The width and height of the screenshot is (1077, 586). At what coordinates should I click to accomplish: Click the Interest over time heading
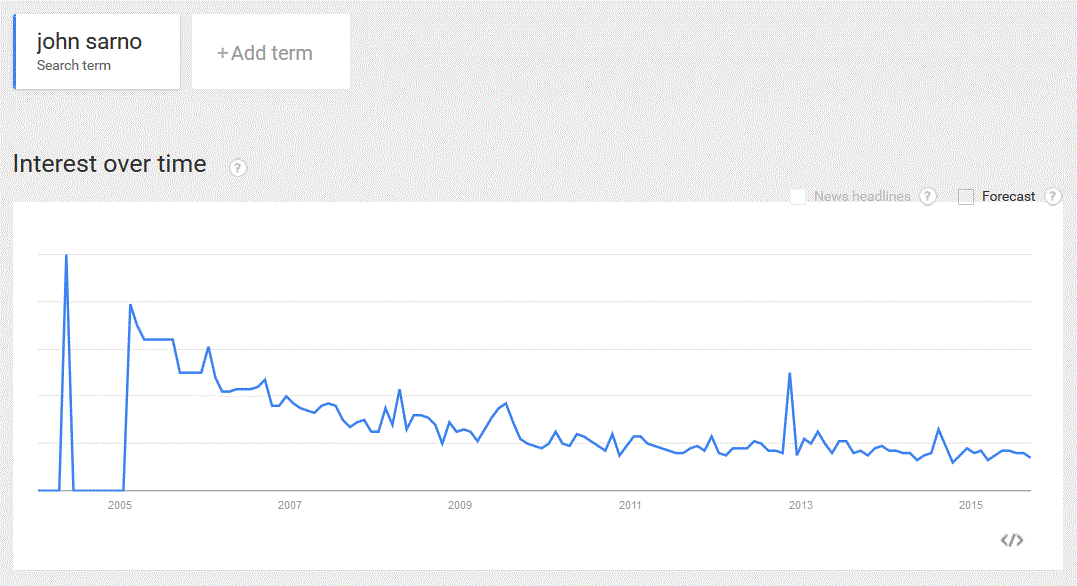pos(110,164)
